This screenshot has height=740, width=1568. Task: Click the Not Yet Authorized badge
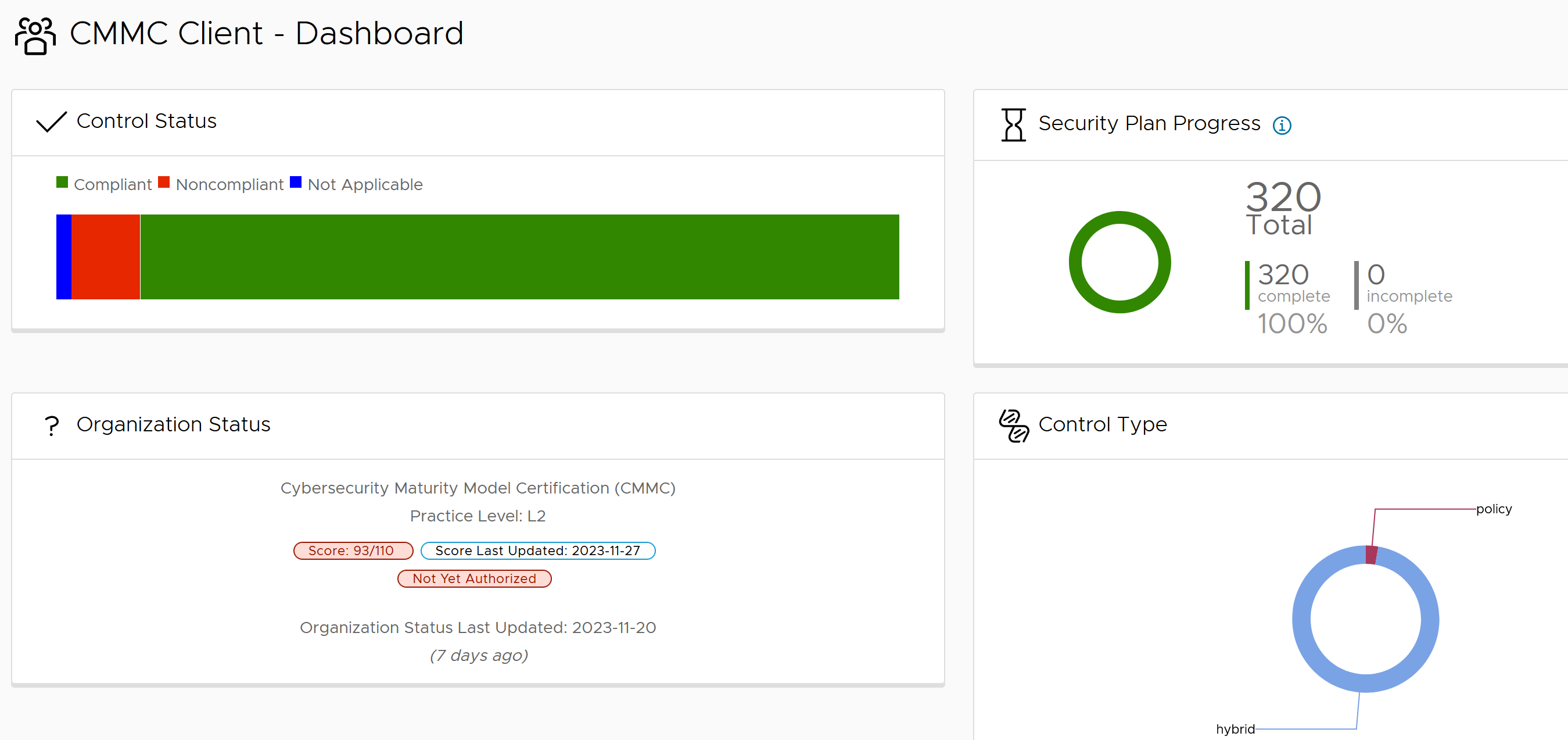(475, 578)
